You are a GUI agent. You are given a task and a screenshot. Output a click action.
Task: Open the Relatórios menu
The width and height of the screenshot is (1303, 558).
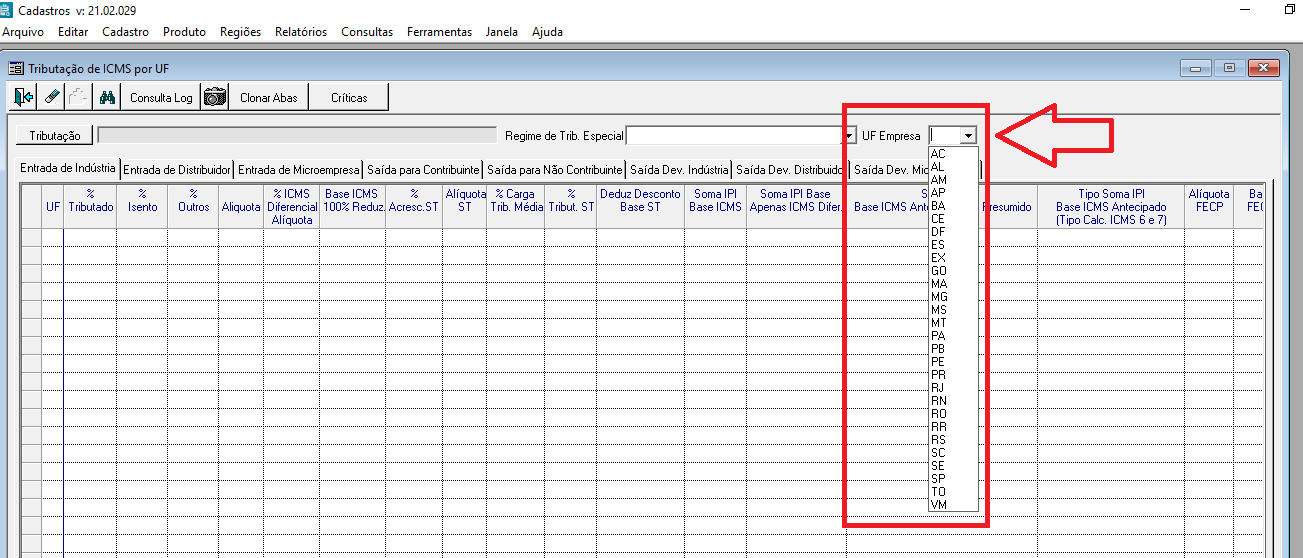pyautogui.click(x=301, y=32)
